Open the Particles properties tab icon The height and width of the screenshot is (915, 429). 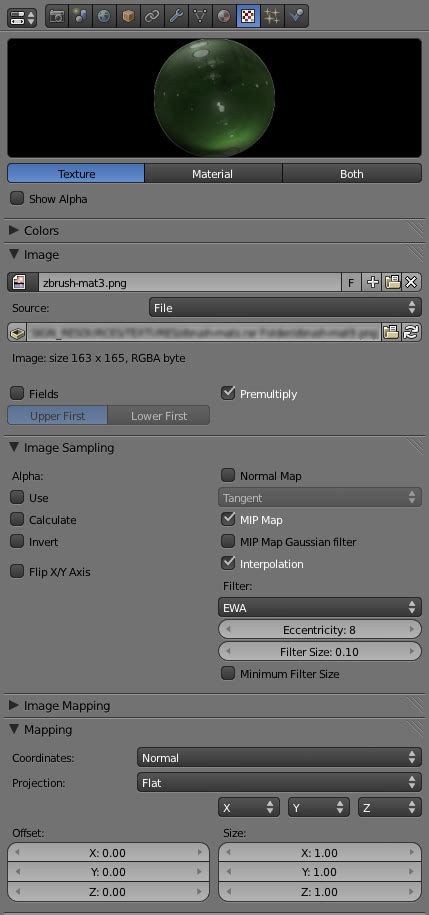[271, 16]
